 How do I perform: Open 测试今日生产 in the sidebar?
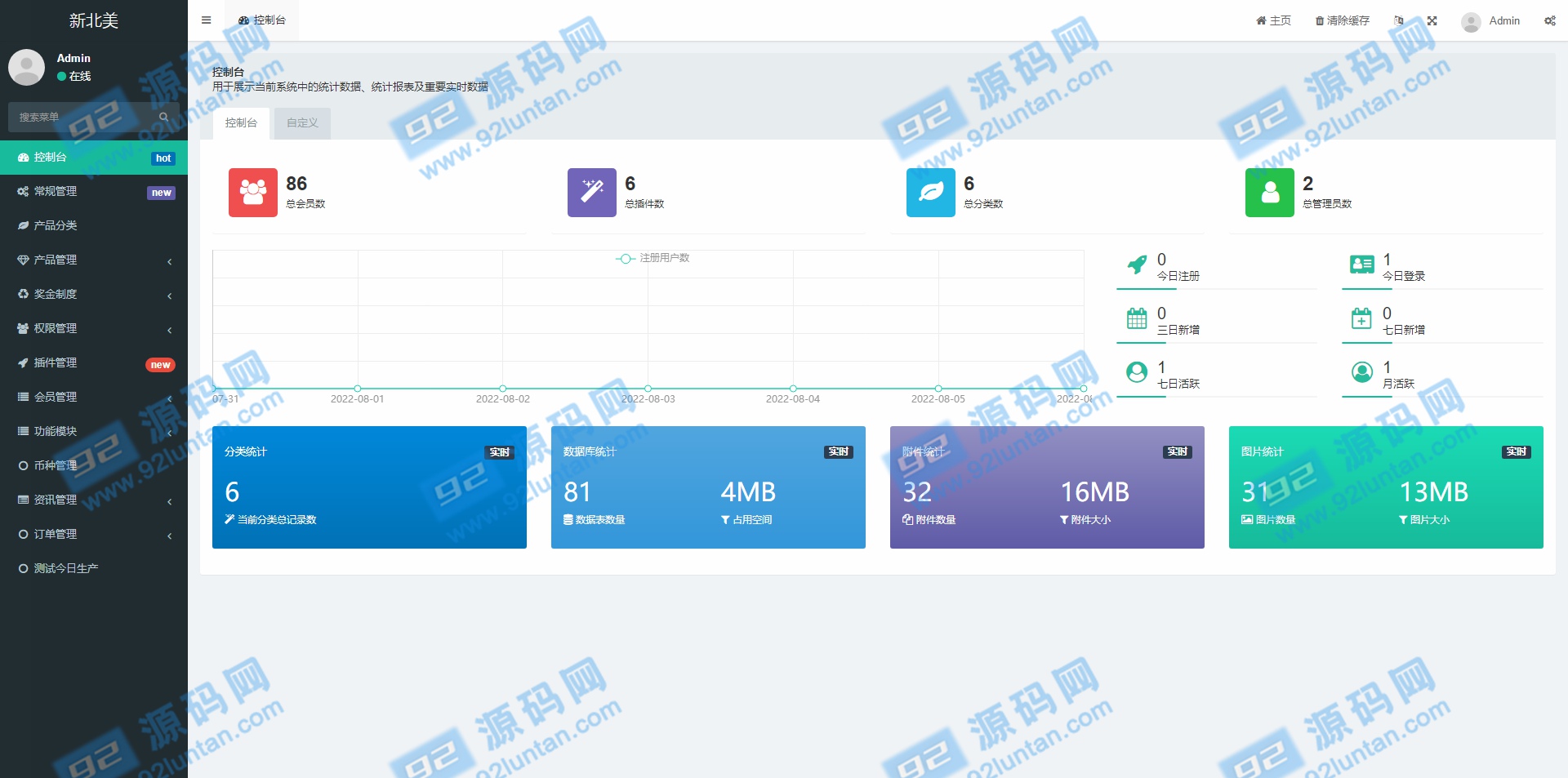pos(94,569)
